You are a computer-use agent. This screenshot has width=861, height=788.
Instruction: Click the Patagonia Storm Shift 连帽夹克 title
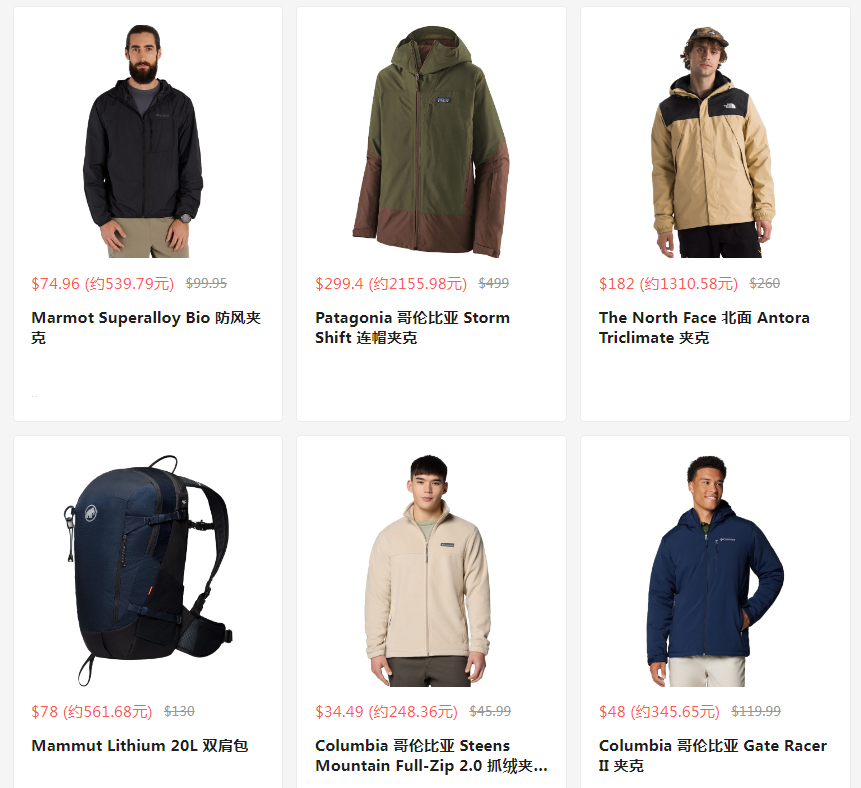coord(412,327)
